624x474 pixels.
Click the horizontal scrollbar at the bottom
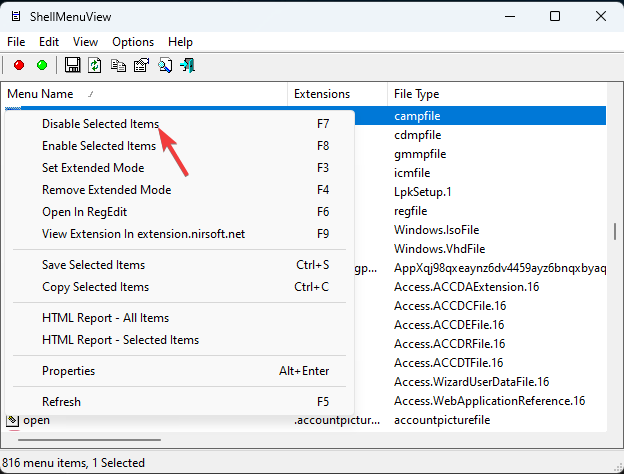[84, 439]
